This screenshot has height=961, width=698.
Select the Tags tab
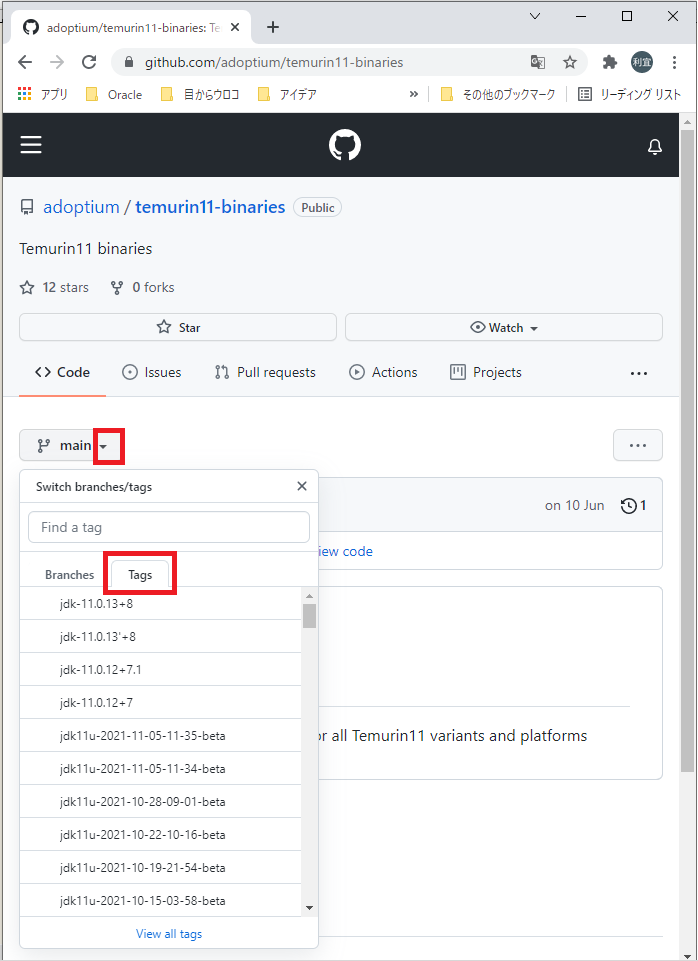pyautogui.click(x=140, y=575)
